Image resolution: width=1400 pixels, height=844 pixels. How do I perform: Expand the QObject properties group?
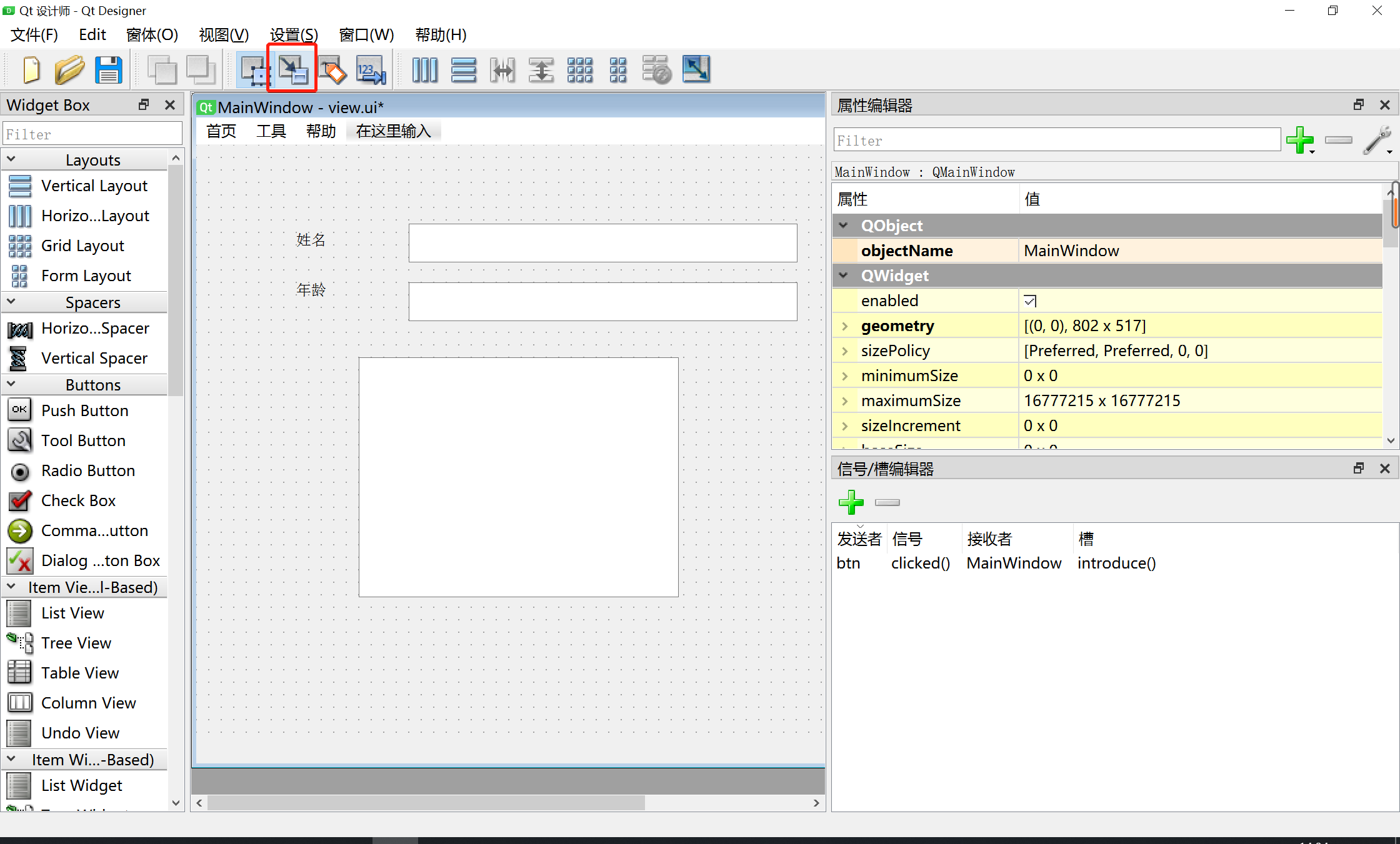[x=845, y=224]
